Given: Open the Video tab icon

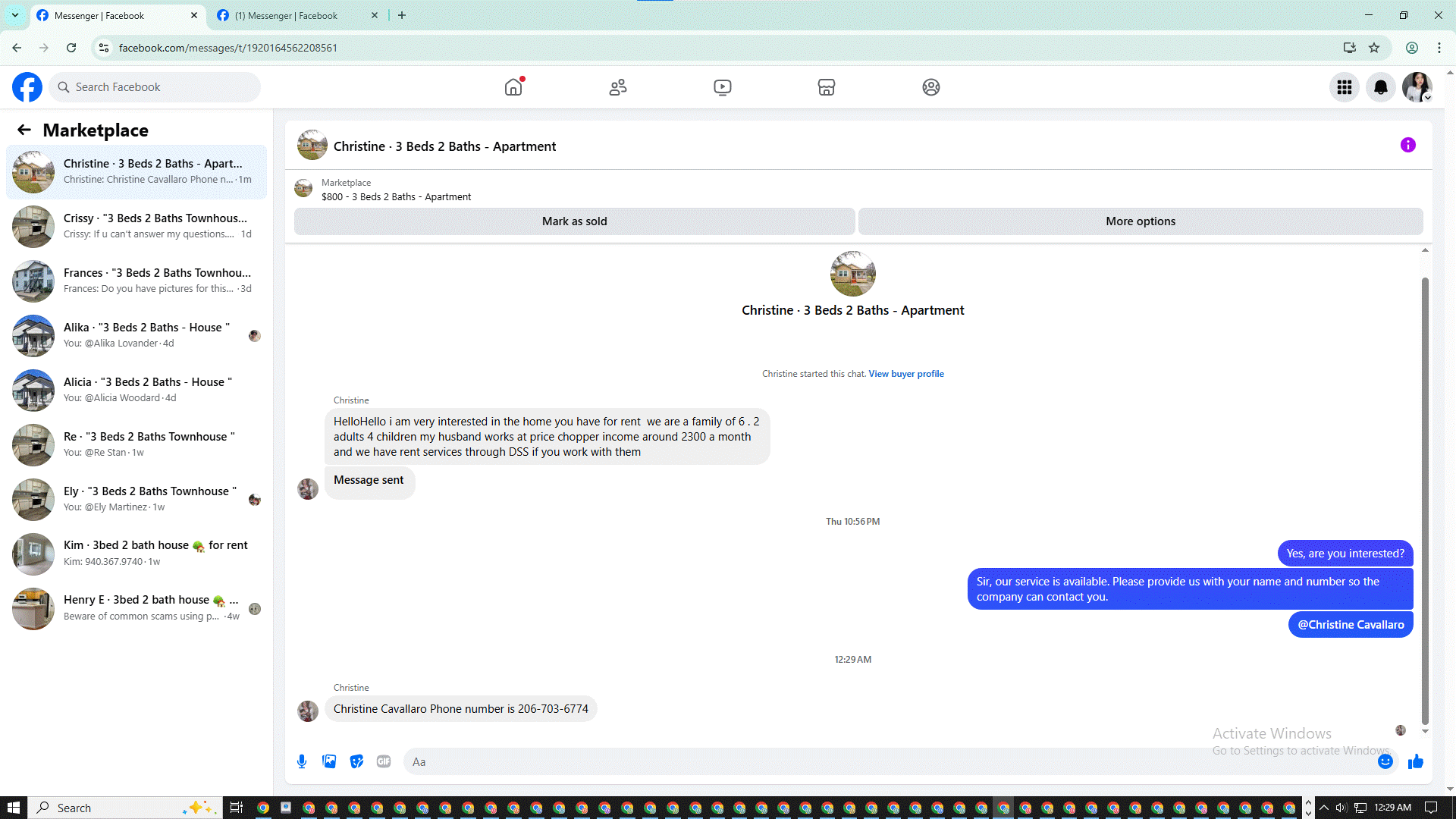Looking at the screenshot, I should pos(723,87).
